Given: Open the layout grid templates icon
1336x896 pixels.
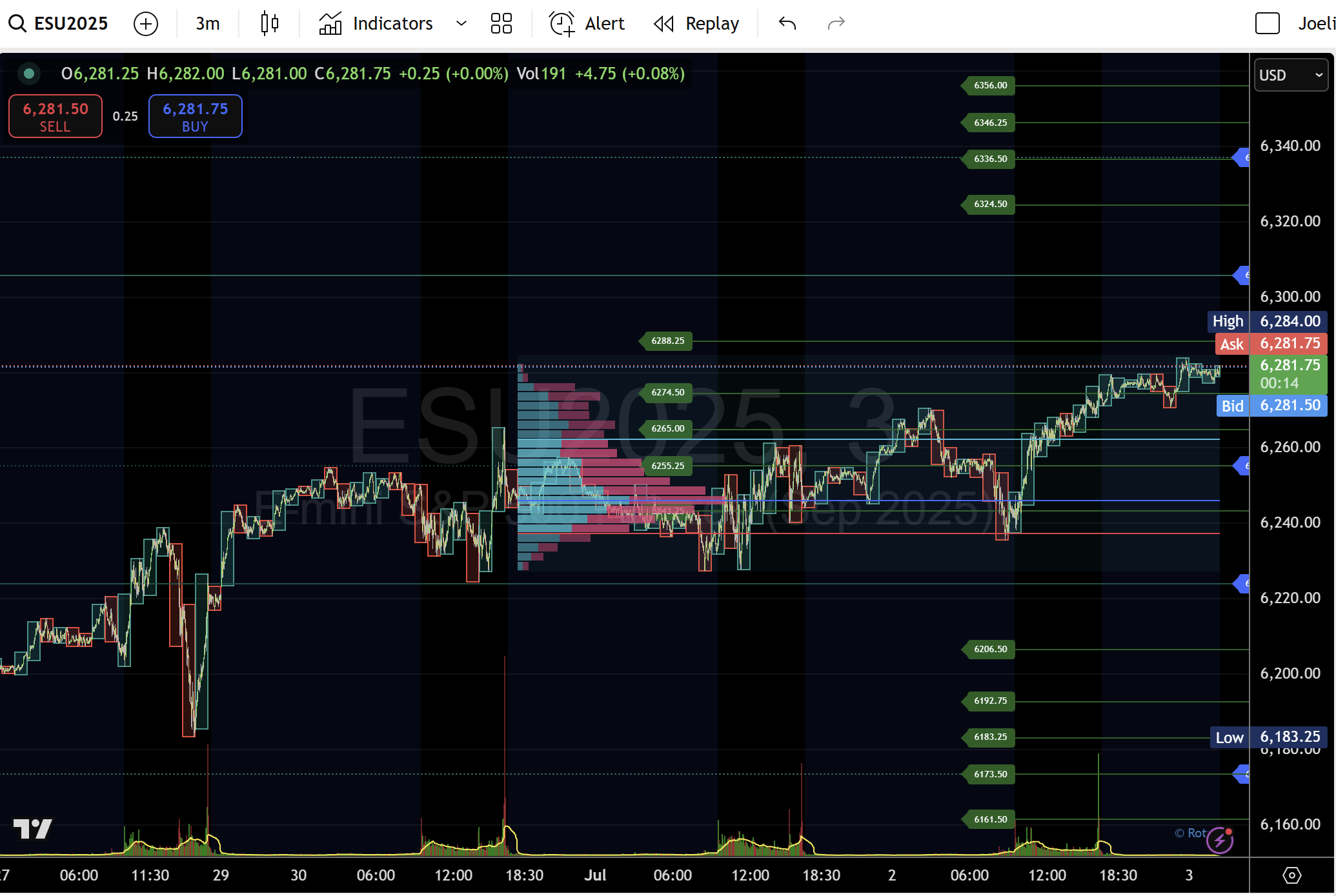Looking at the screenshot, I should 501,24.
